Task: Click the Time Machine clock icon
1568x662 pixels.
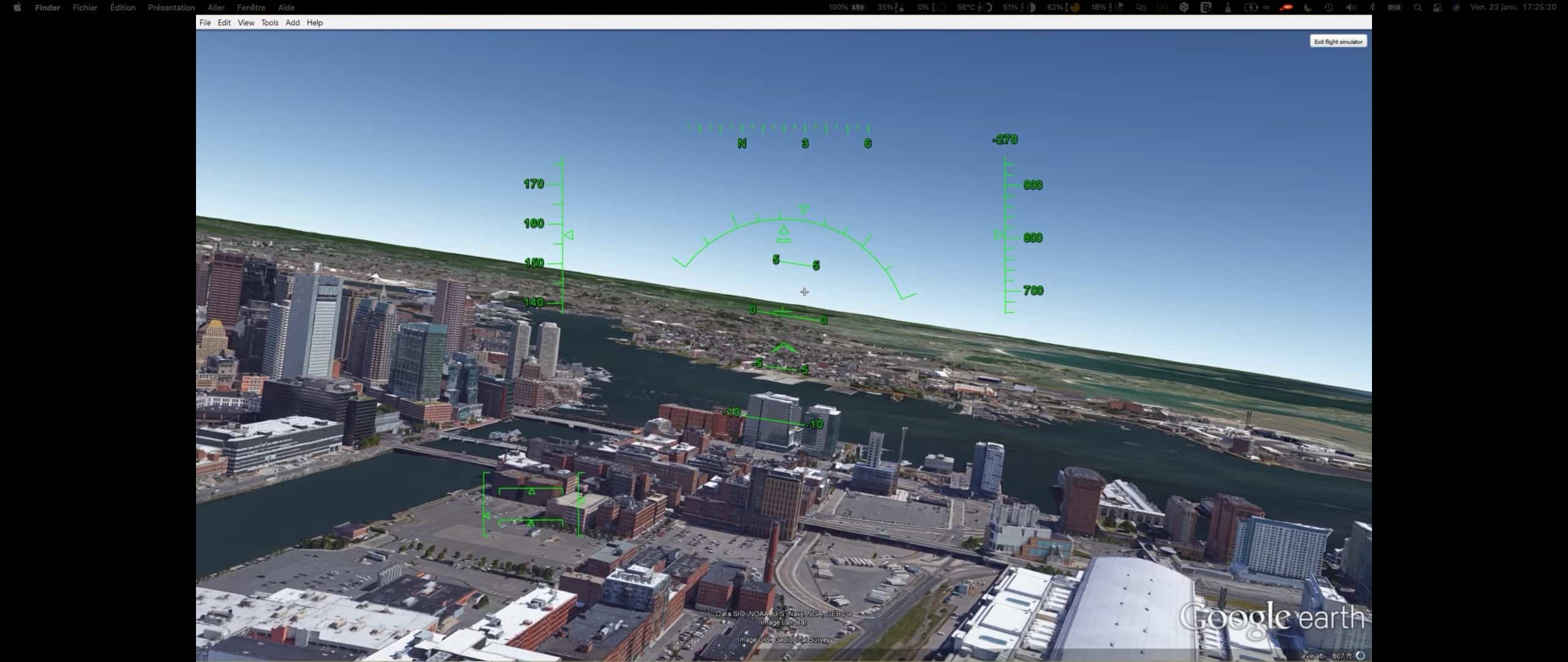Action: click(1329, 7)
